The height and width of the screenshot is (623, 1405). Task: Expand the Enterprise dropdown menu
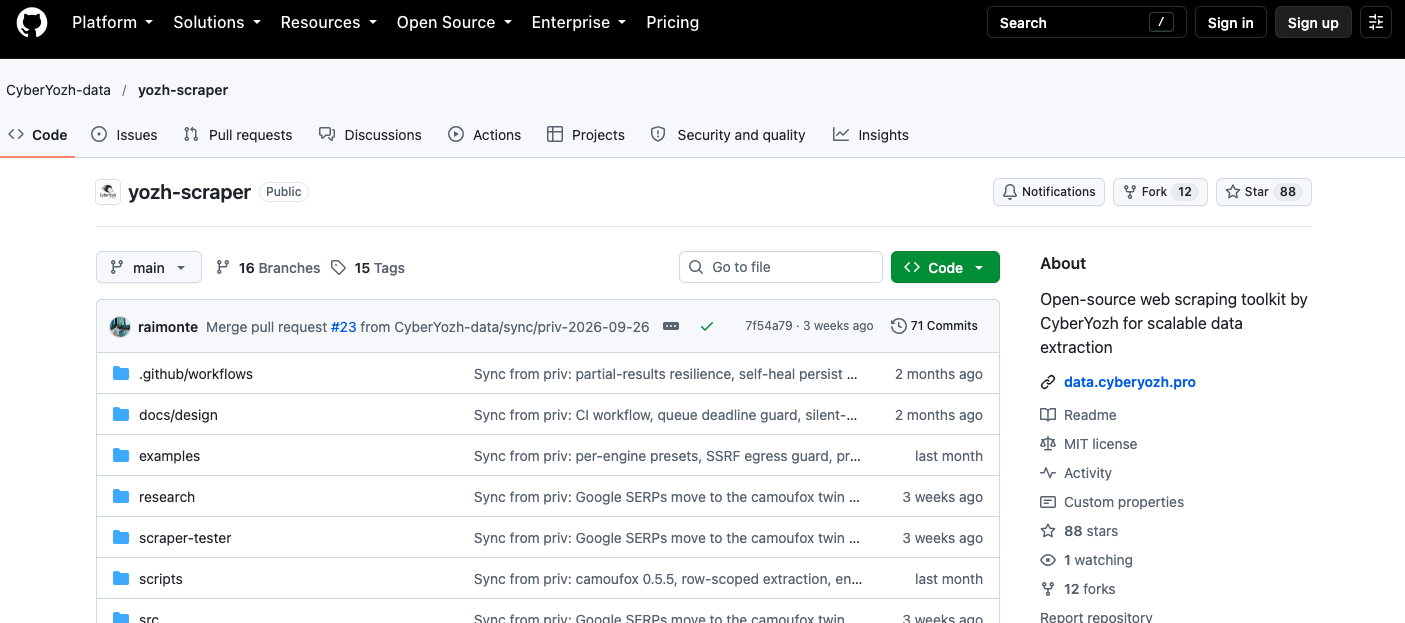click(x=579, y=22)
